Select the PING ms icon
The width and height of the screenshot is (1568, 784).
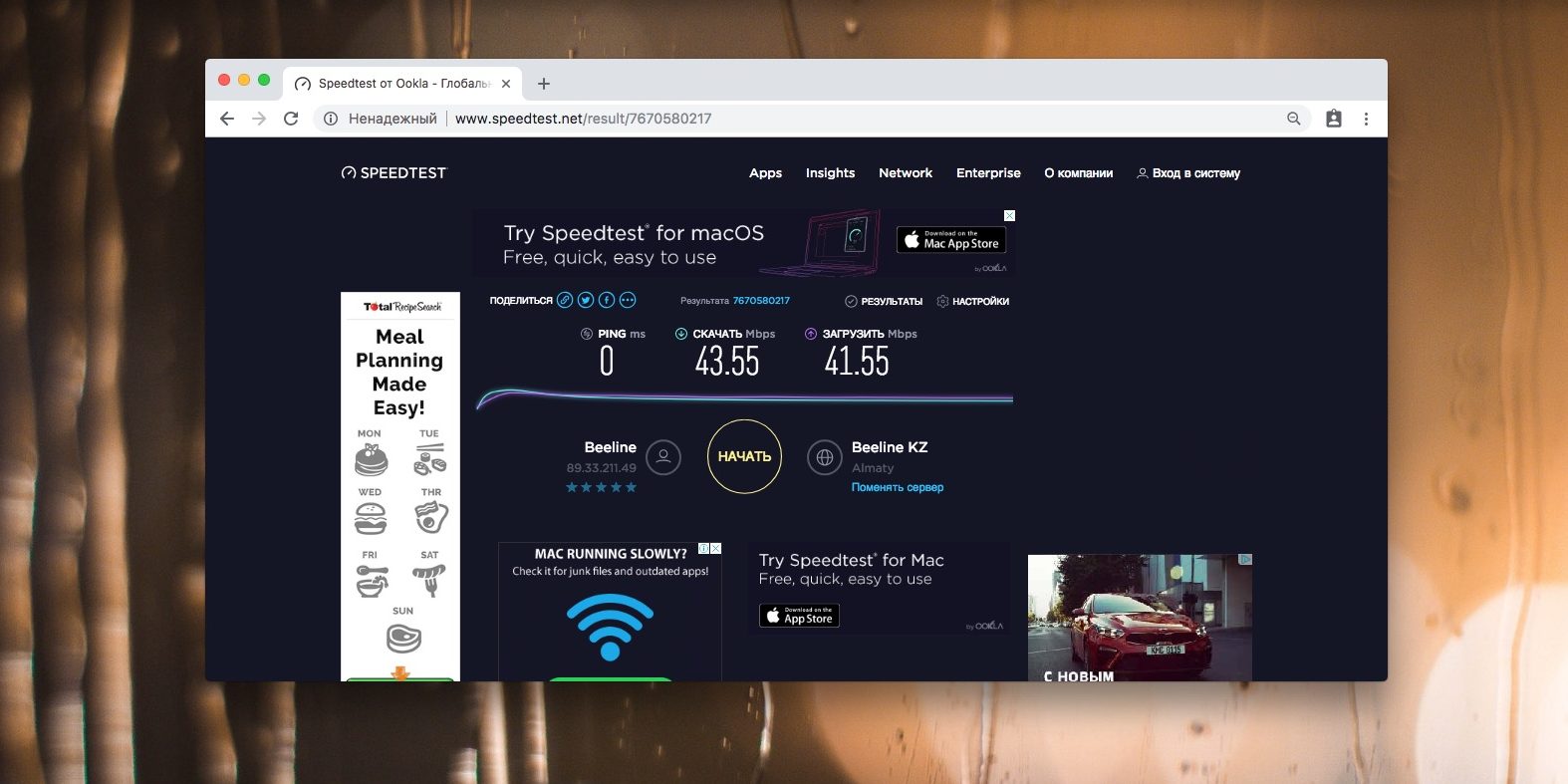tap(587, 334)
